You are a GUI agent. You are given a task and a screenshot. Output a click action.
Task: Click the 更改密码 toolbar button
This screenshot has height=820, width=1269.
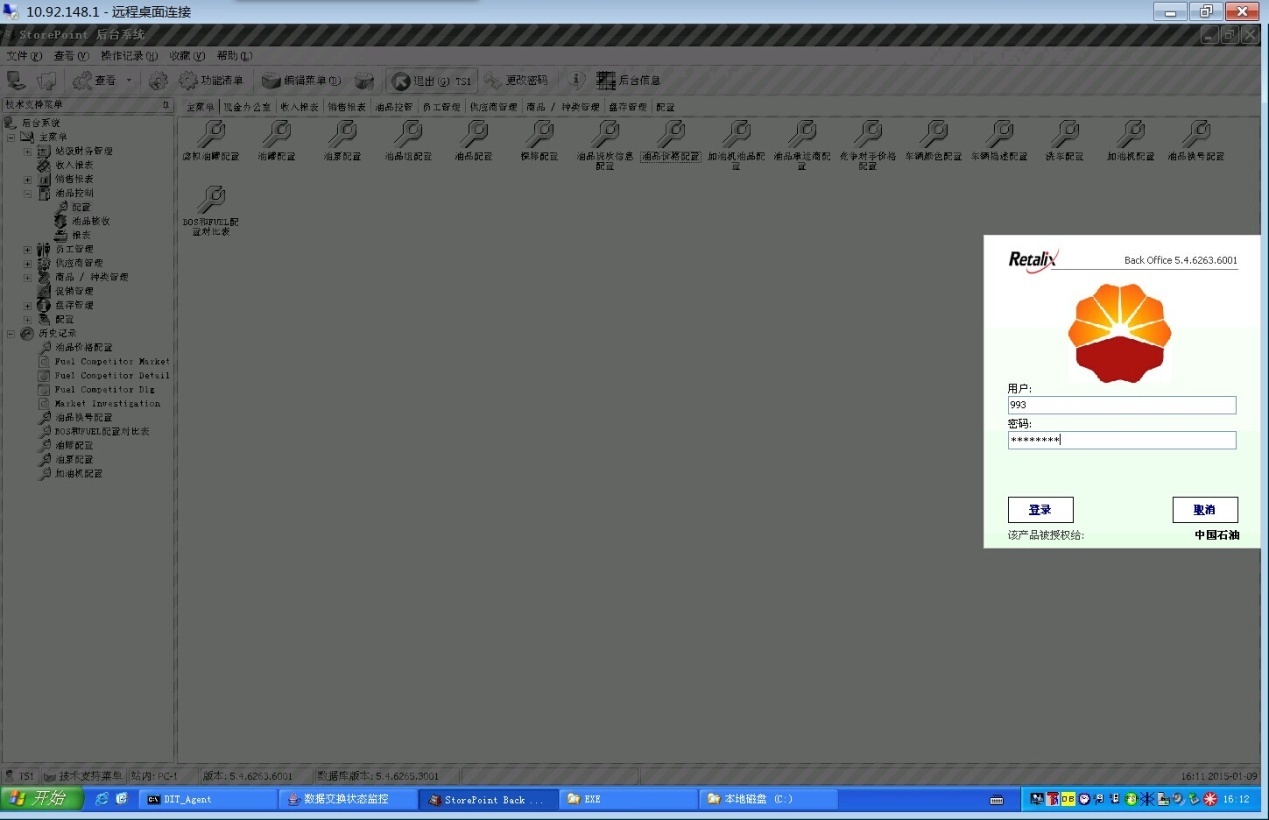tap(516, 80)
